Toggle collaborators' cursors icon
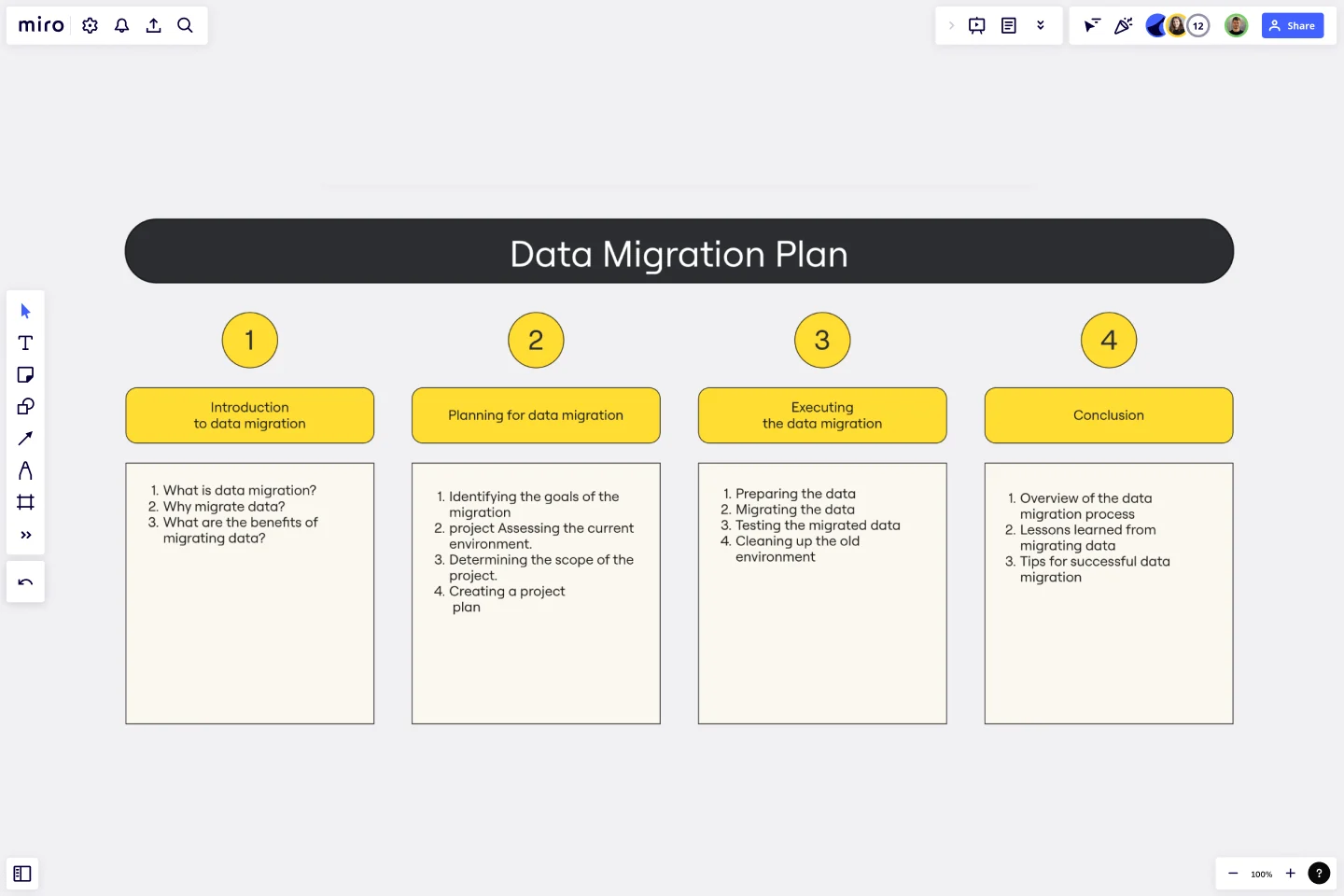 click(x=1092, y=25)
